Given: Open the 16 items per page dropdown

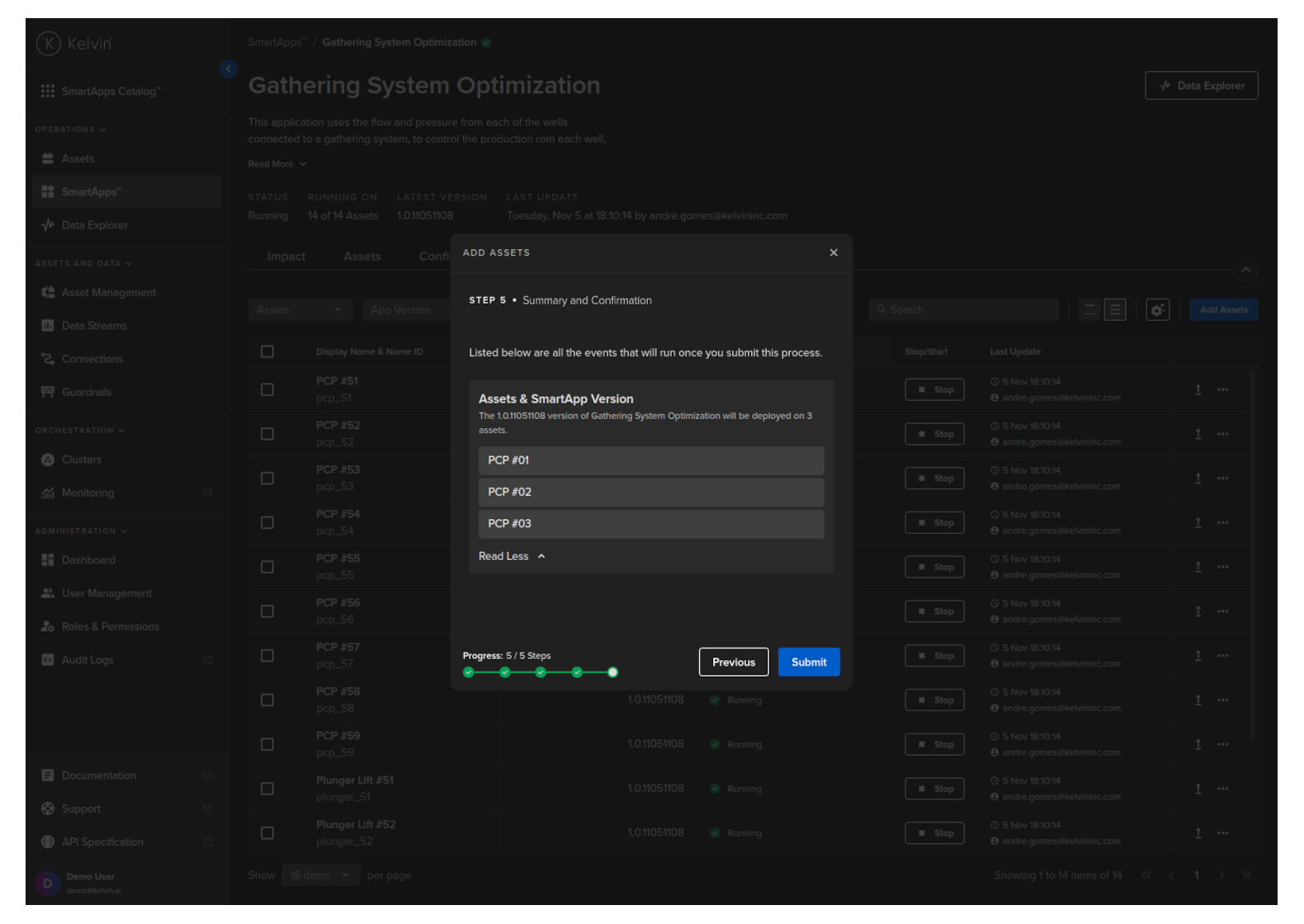Looking at the screenshot, I should tap(319, 875).
